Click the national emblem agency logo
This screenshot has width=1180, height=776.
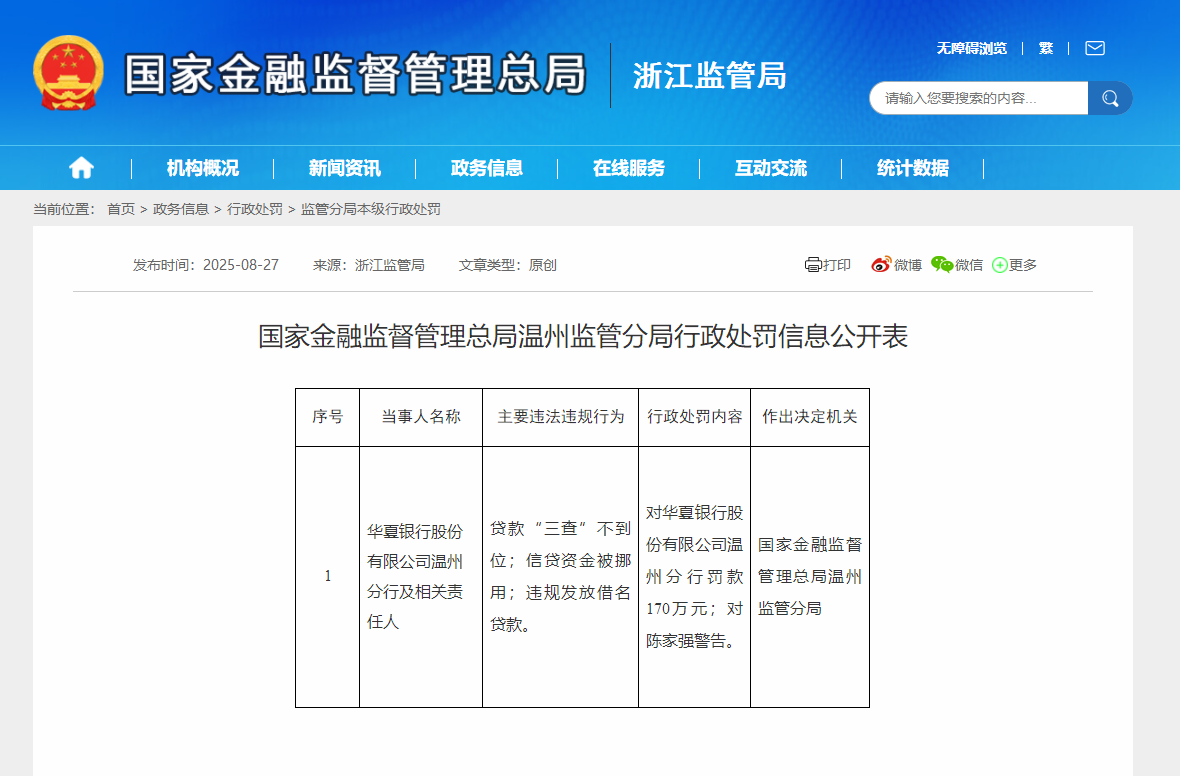pos(68,75)
